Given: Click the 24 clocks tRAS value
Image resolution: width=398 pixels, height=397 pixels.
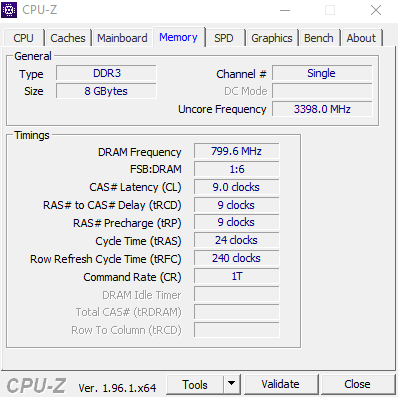Looking at the screenshot, I should click(237, 240).
